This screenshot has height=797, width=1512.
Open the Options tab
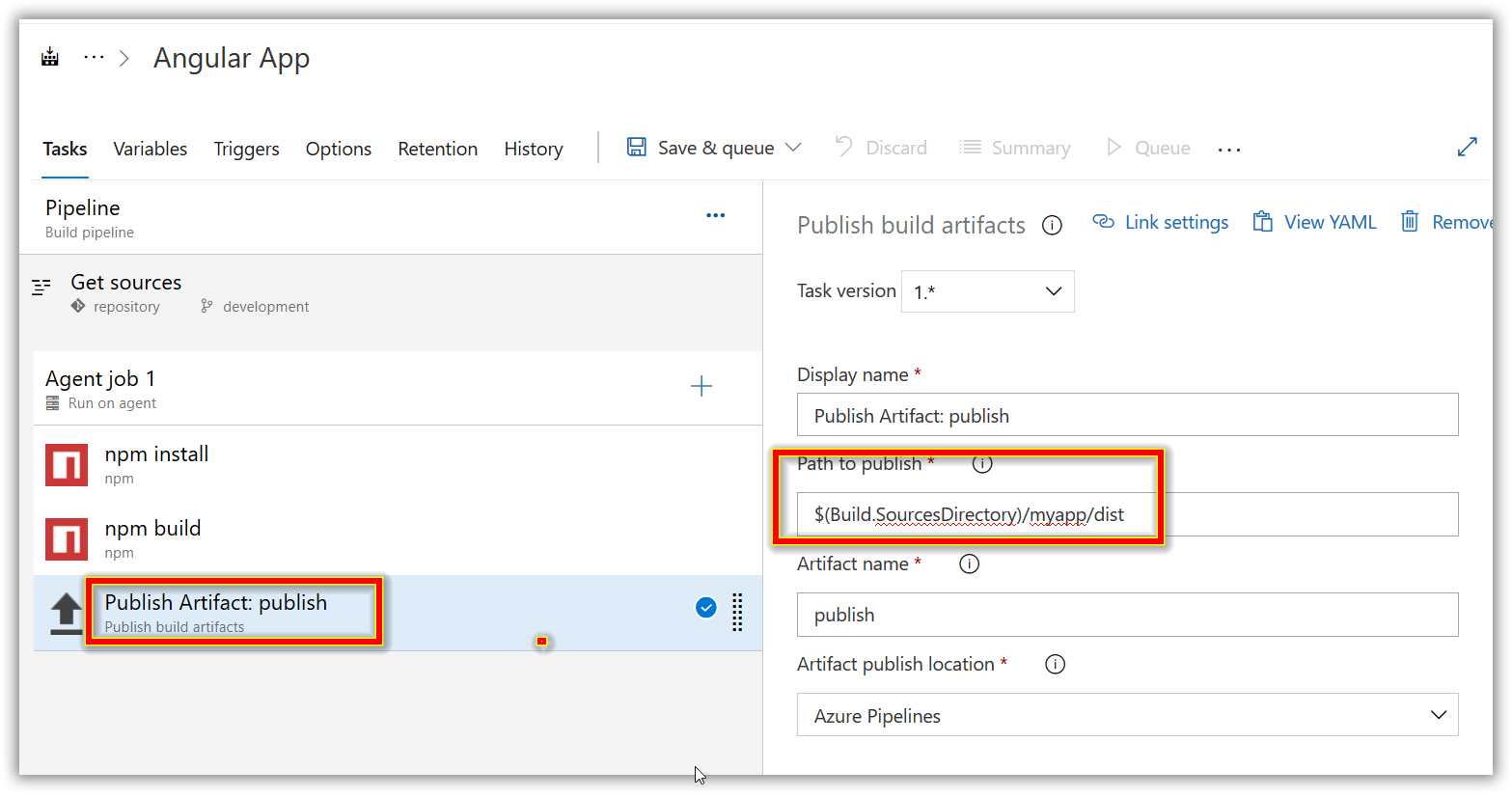(339, 149)
